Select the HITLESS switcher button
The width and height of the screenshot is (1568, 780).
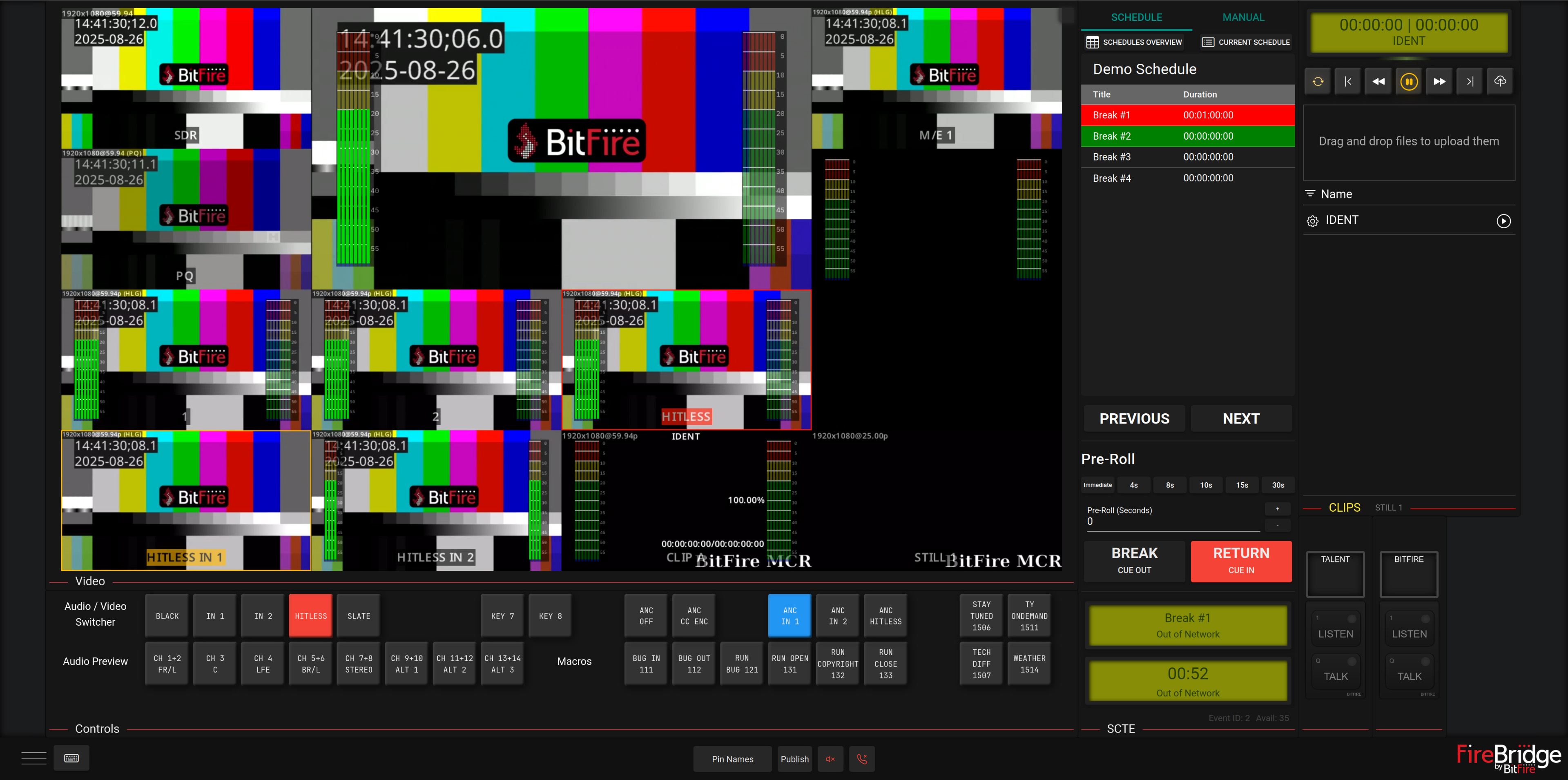310,616
